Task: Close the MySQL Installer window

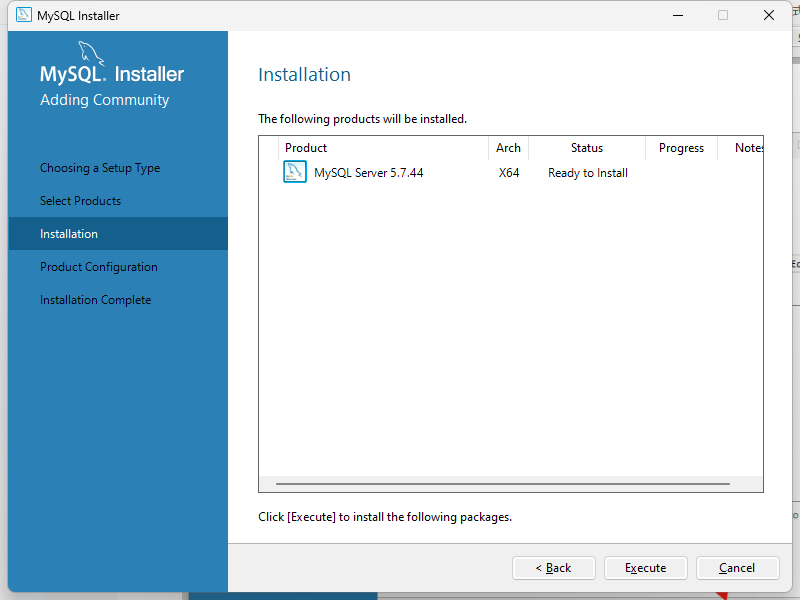Action: point(769,15)
